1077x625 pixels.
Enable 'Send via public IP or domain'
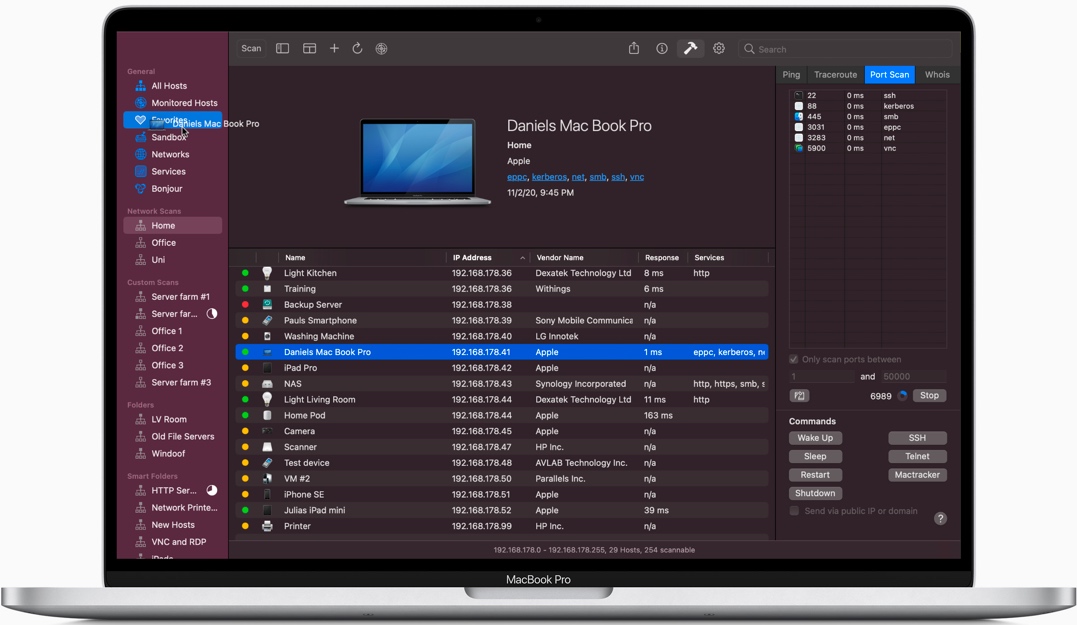click(795, 511)
